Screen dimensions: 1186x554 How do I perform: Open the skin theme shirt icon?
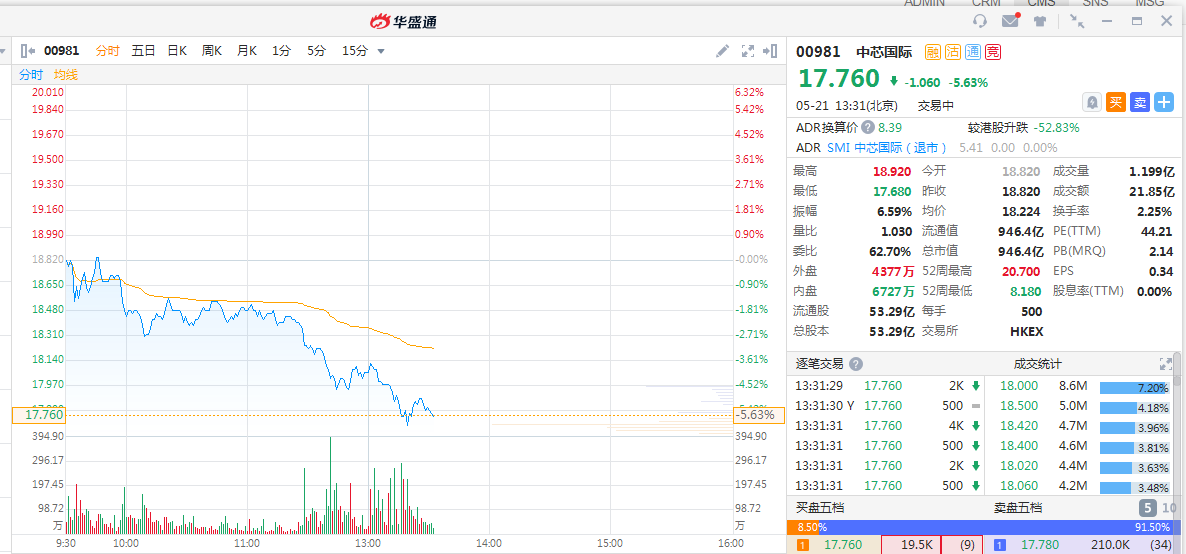pyautogui.click(x=1041, y=21)
